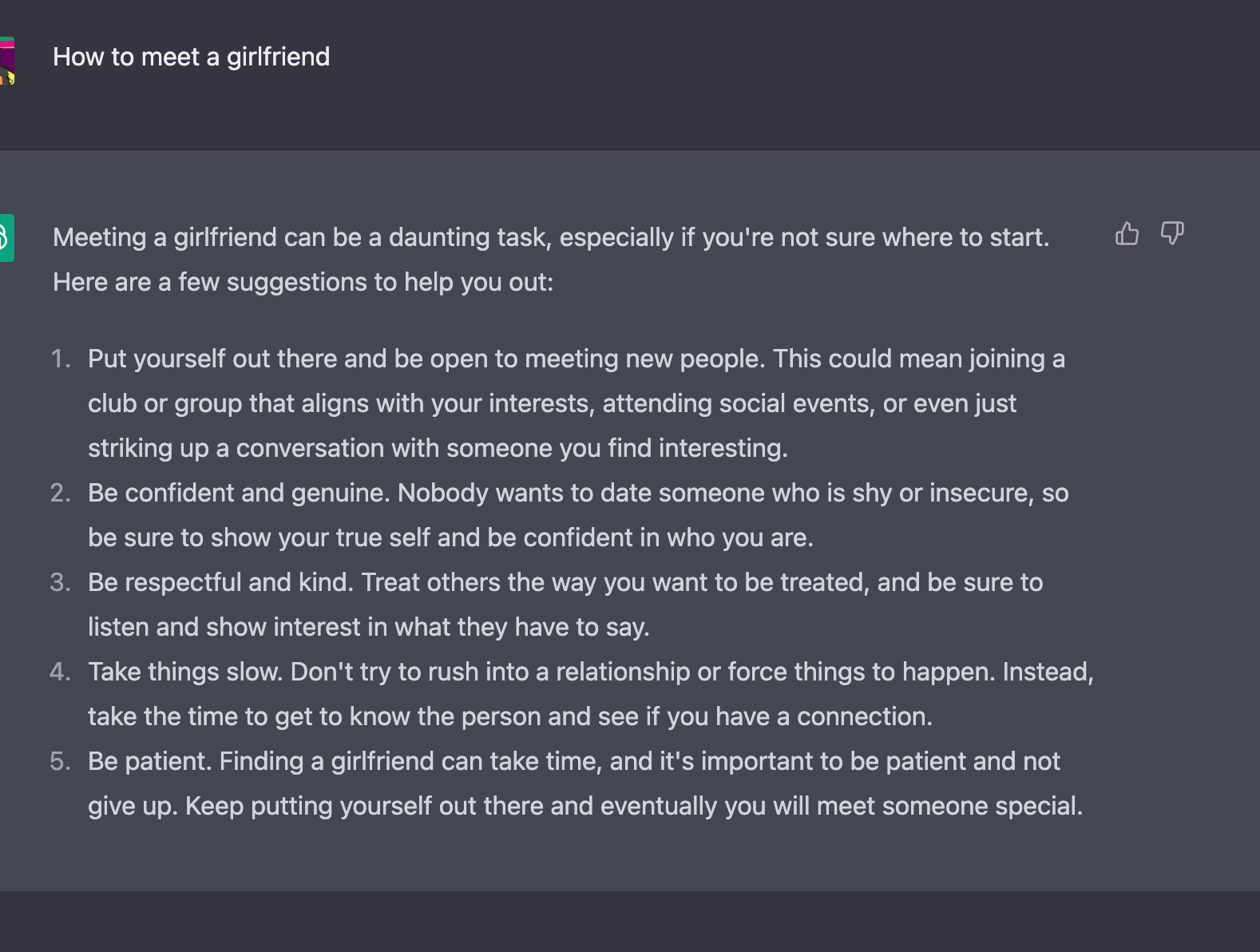Click the sentence beginning 'Meeting a girlfriend can be'
The width and height of the screenshot is (1260, 952).
551,237
